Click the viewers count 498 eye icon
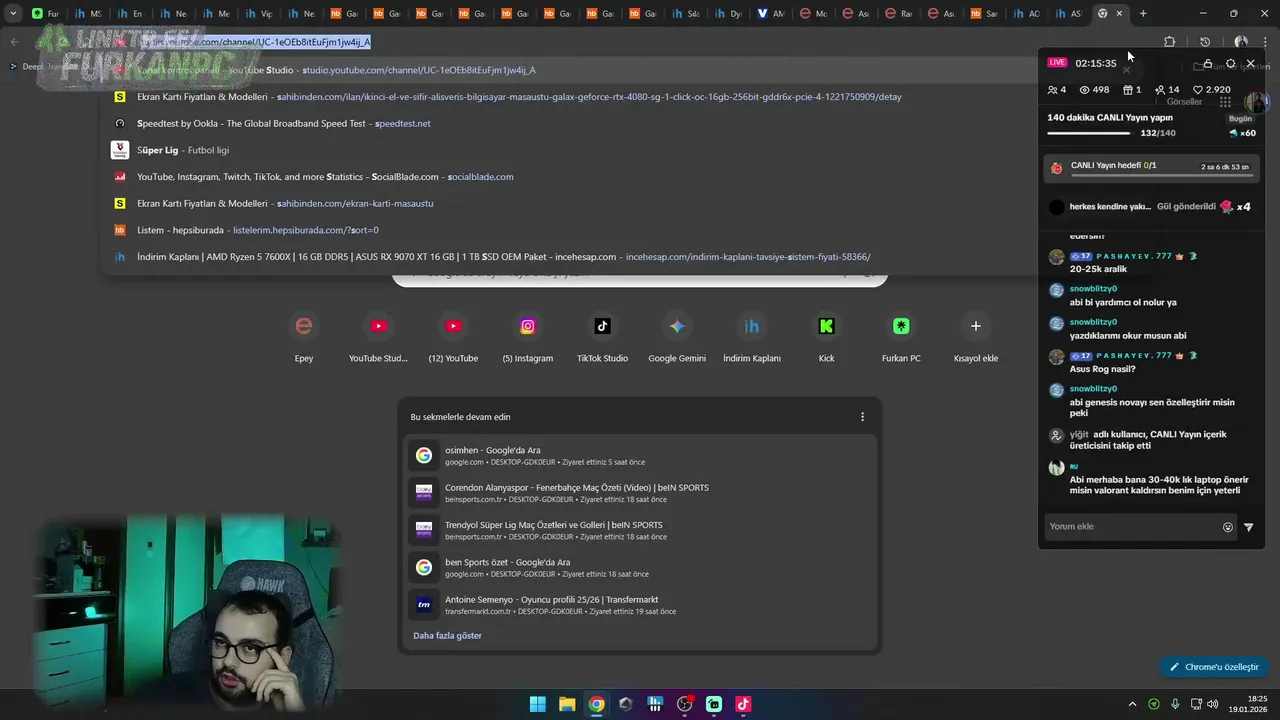Viewport: 1280px width, 720px height. (x=1094, y=90)
